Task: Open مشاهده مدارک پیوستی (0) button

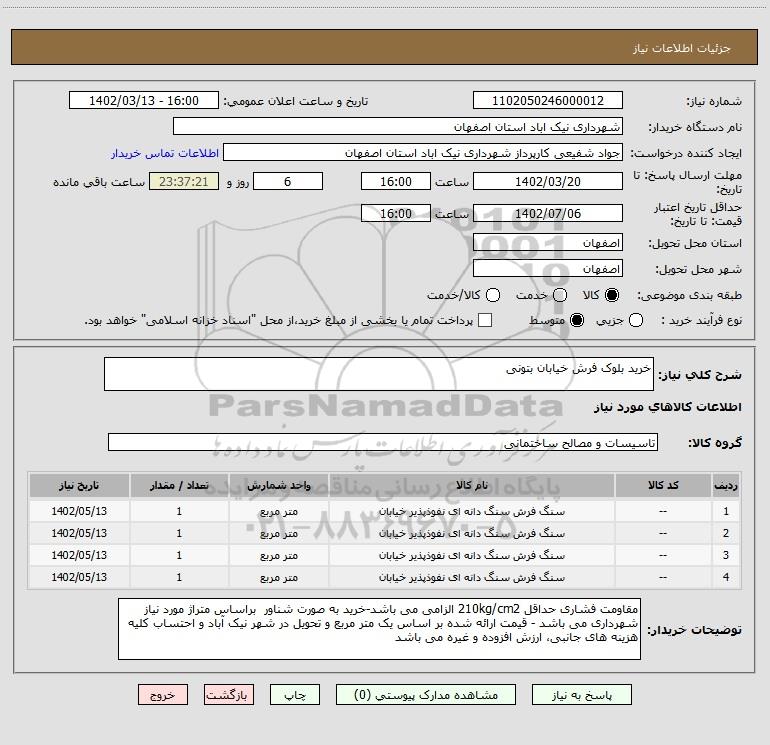Action: pyautogui.click(x=426, y=694)
